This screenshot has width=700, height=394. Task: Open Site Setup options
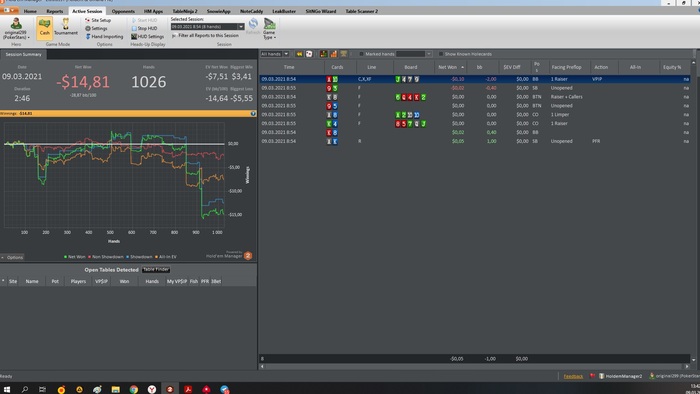pos(98,20)
